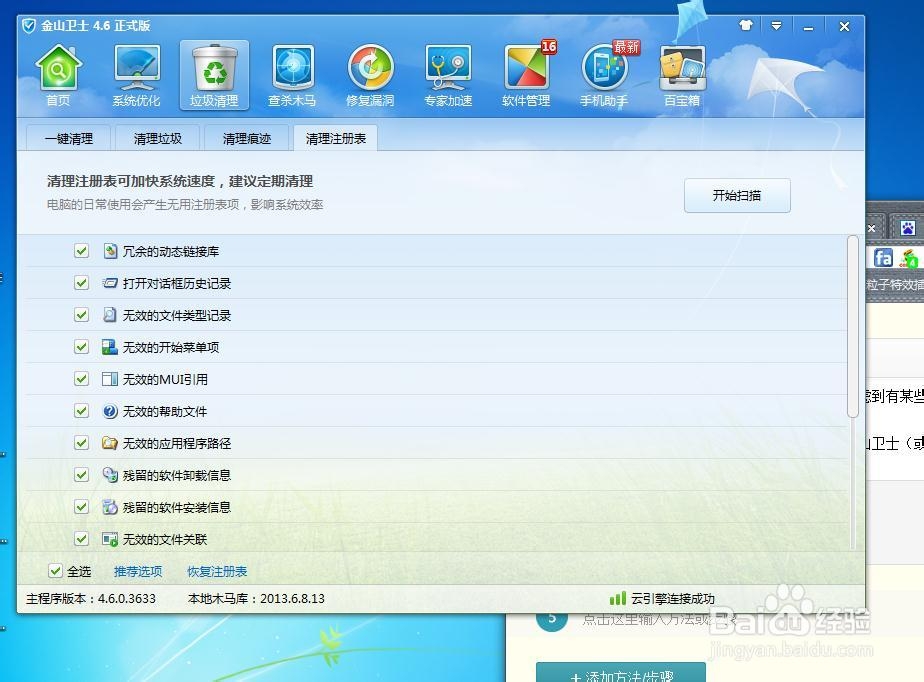Open 系统优化 system optimization
The width and height of the screenshot is (924, 682).
tap(136, 75)
